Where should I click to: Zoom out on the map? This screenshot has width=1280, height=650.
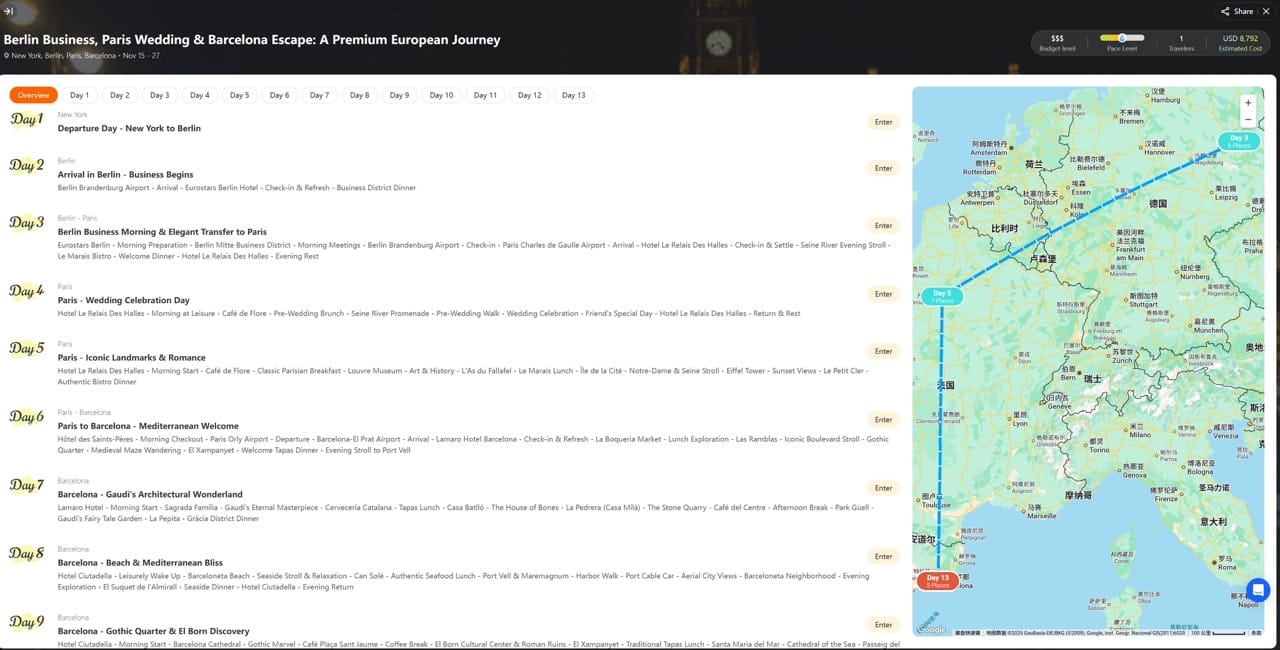pos(1247,120)
